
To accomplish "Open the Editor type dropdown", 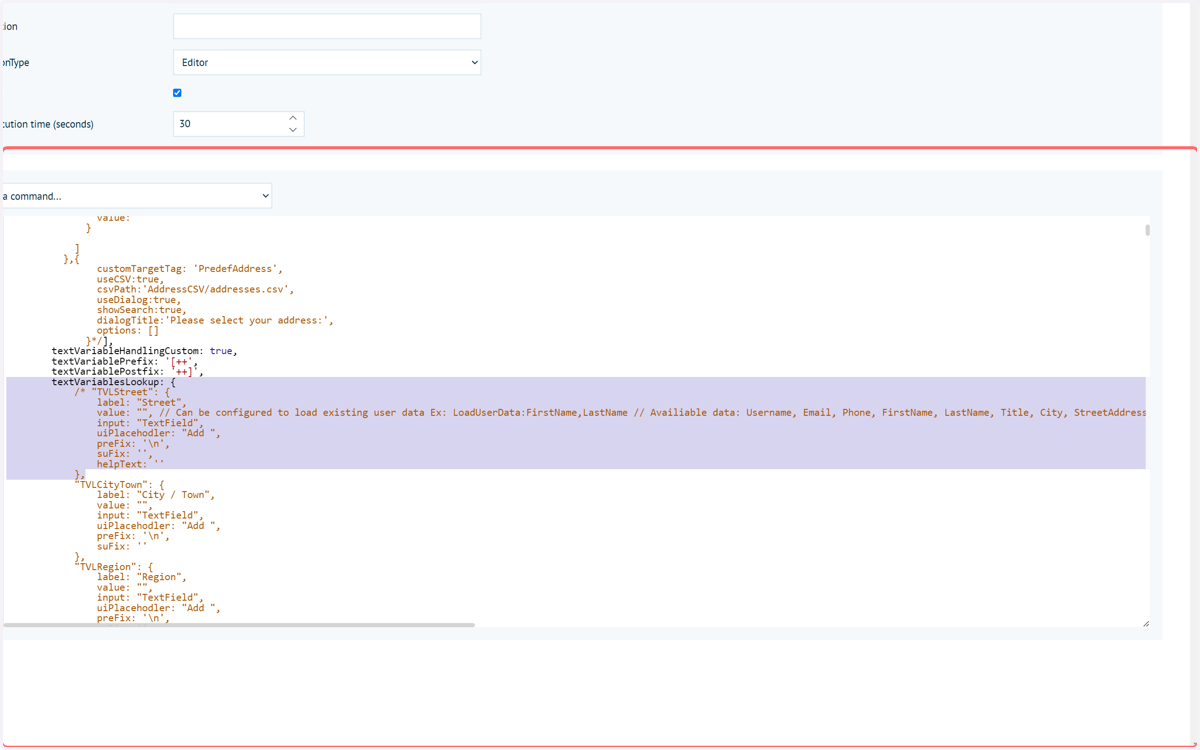I will 327,62.
